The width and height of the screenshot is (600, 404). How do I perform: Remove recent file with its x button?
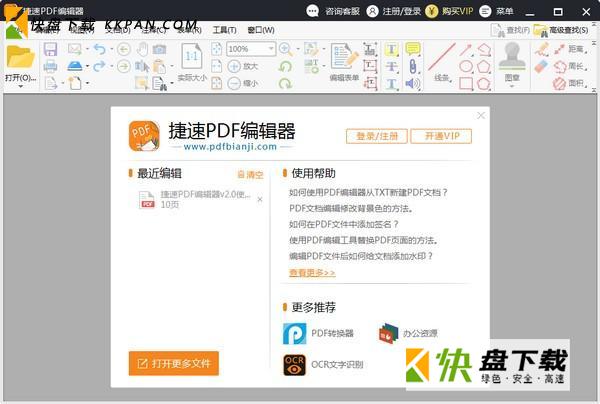pos(260,199)
